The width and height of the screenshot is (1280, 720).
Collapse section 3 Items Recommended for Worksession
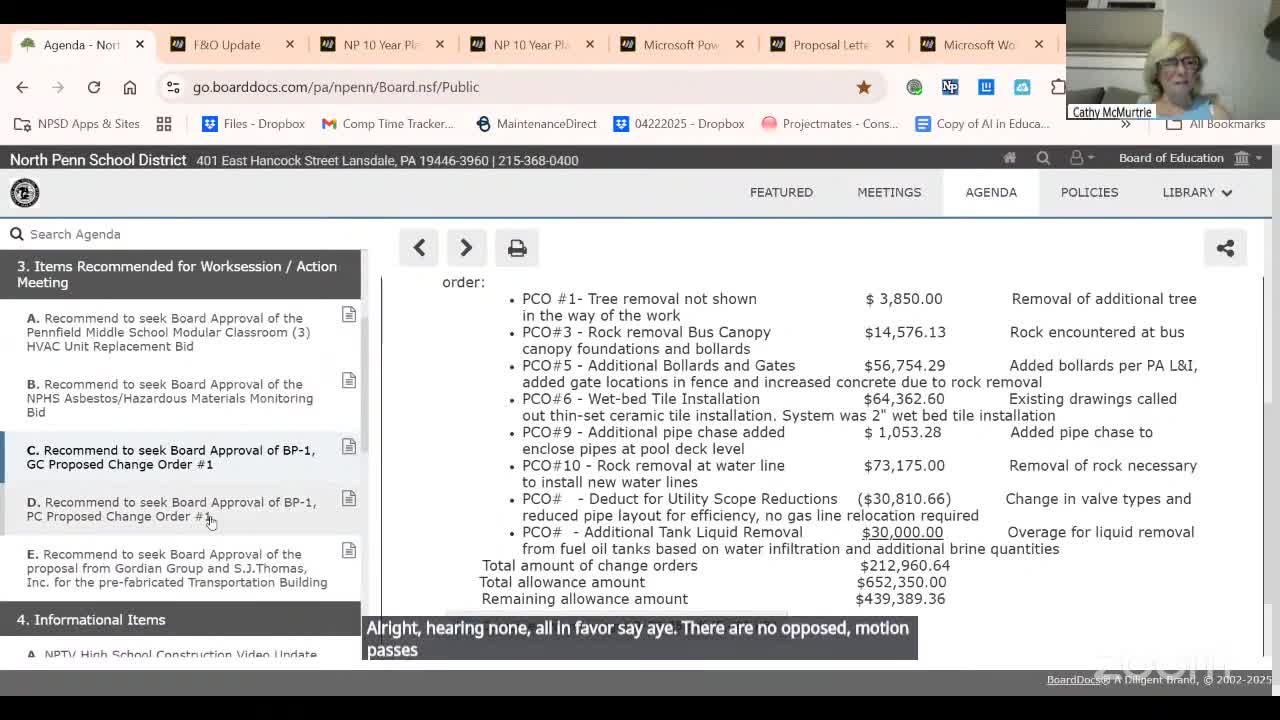[x=180, y=274]
